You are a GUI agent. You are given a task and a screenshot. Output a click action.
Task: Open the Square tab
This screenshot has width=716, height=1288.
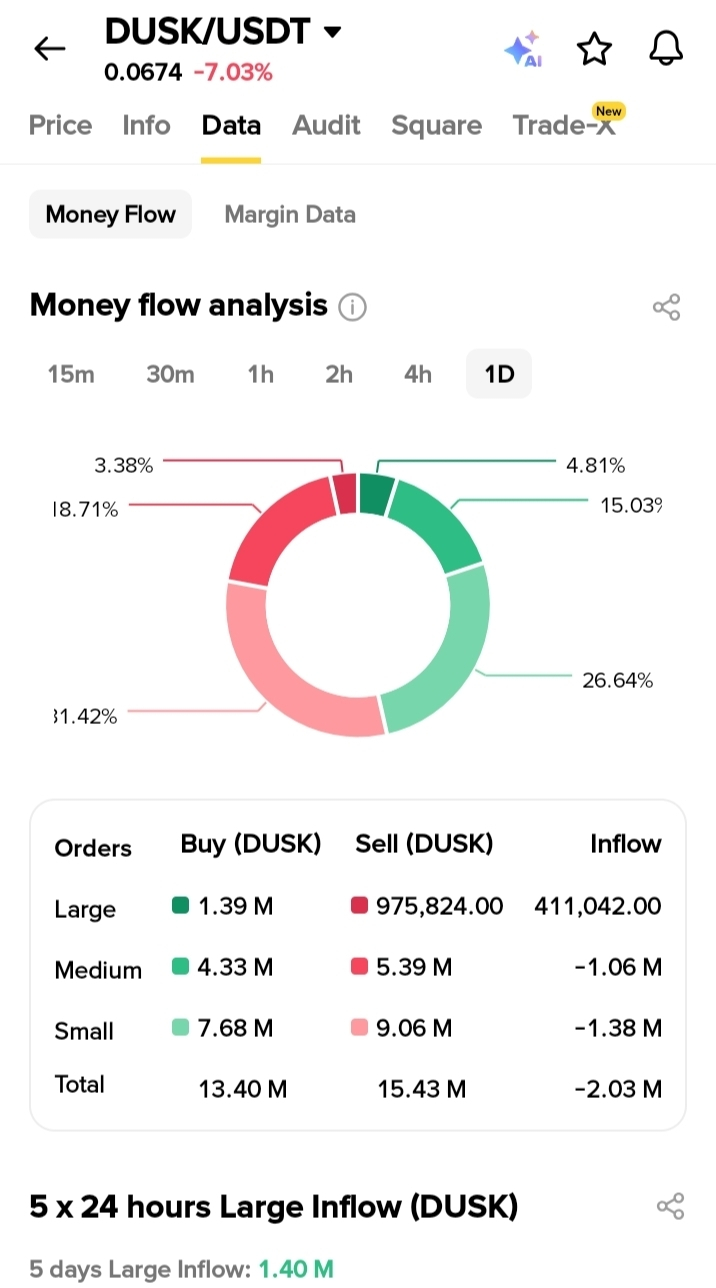436,125
